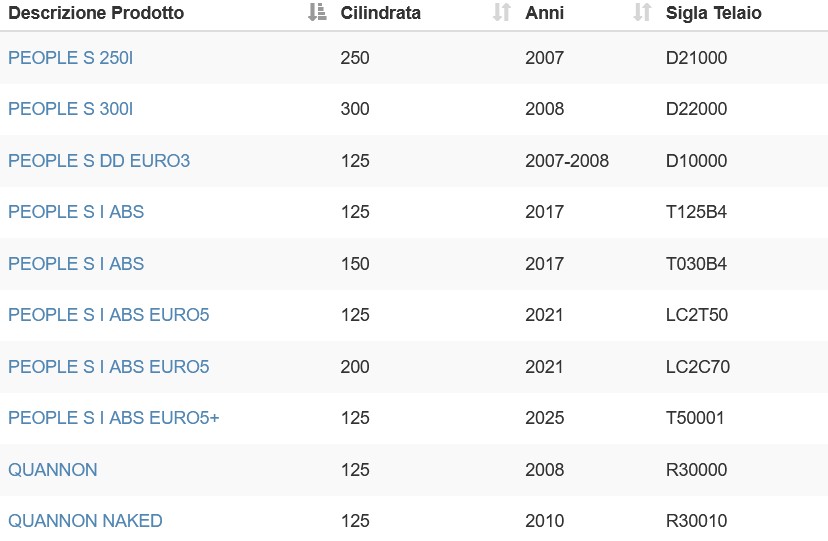Image resolution: width=828 pixels, height=541 pixels.
Task: Select the LC2C70 frame code cell
Action: coord(698,366)
